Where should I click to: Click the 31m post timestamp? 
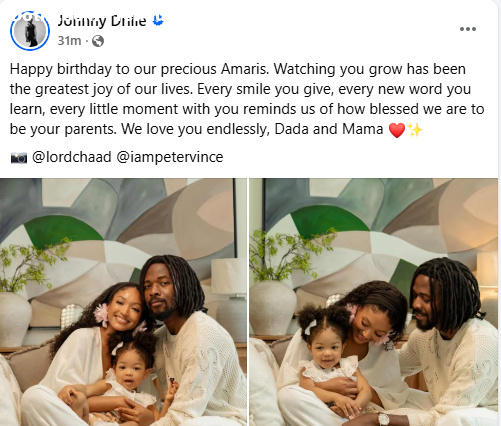click(x=69, y=41)
